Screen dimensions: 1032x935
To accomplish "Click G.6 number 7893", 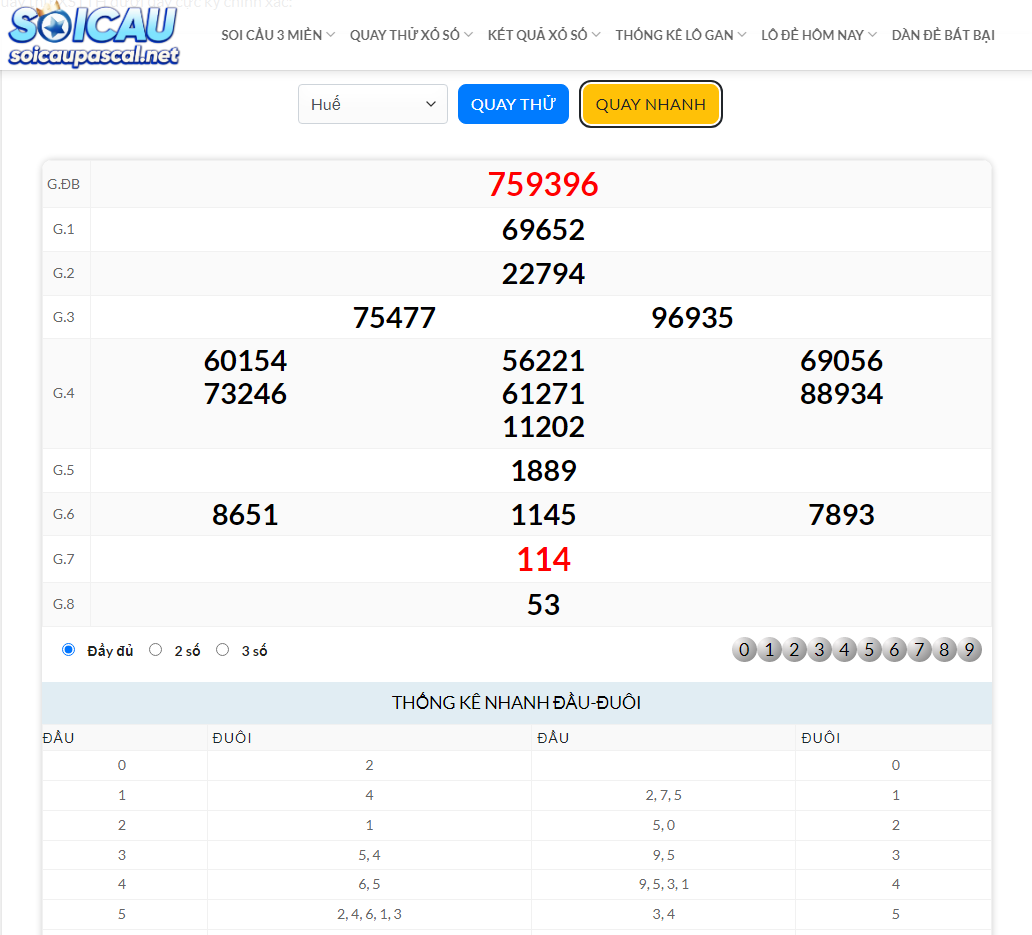I will [x=841, y=515].
